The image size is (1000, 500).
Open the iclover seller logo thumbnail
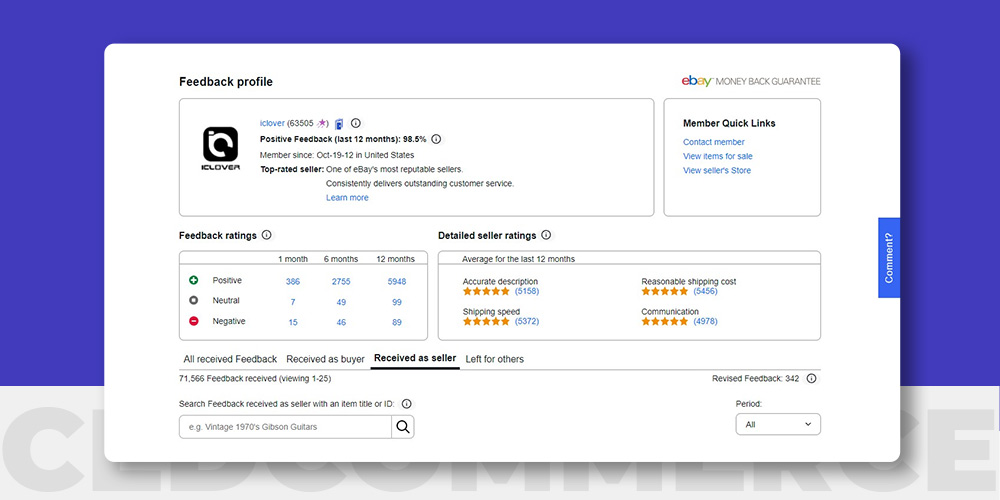[x=221, y=149]
